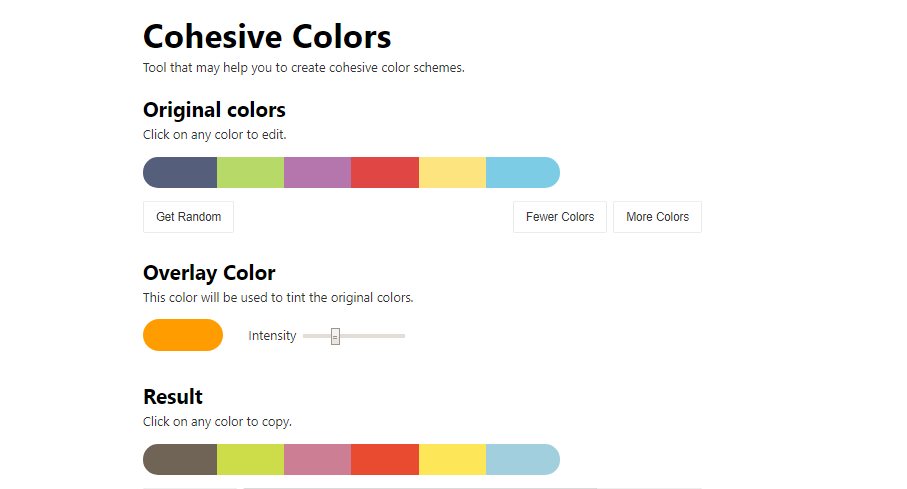This screenshot has height=489, width=907.
Task: Copy the yellow-green result color
Action: pos(250,459)
